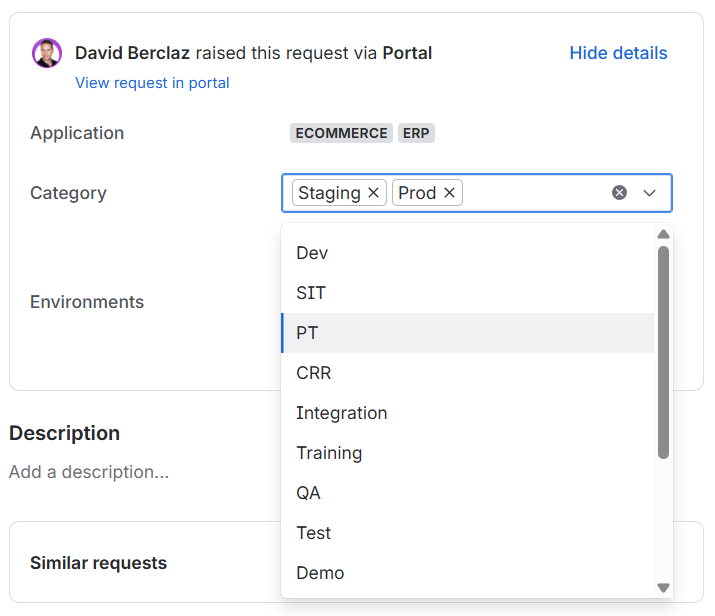The height and width of the screenshot is (616, 715).
Task: Remove the Prod tag from Category
Action: (x=450, y=193)
